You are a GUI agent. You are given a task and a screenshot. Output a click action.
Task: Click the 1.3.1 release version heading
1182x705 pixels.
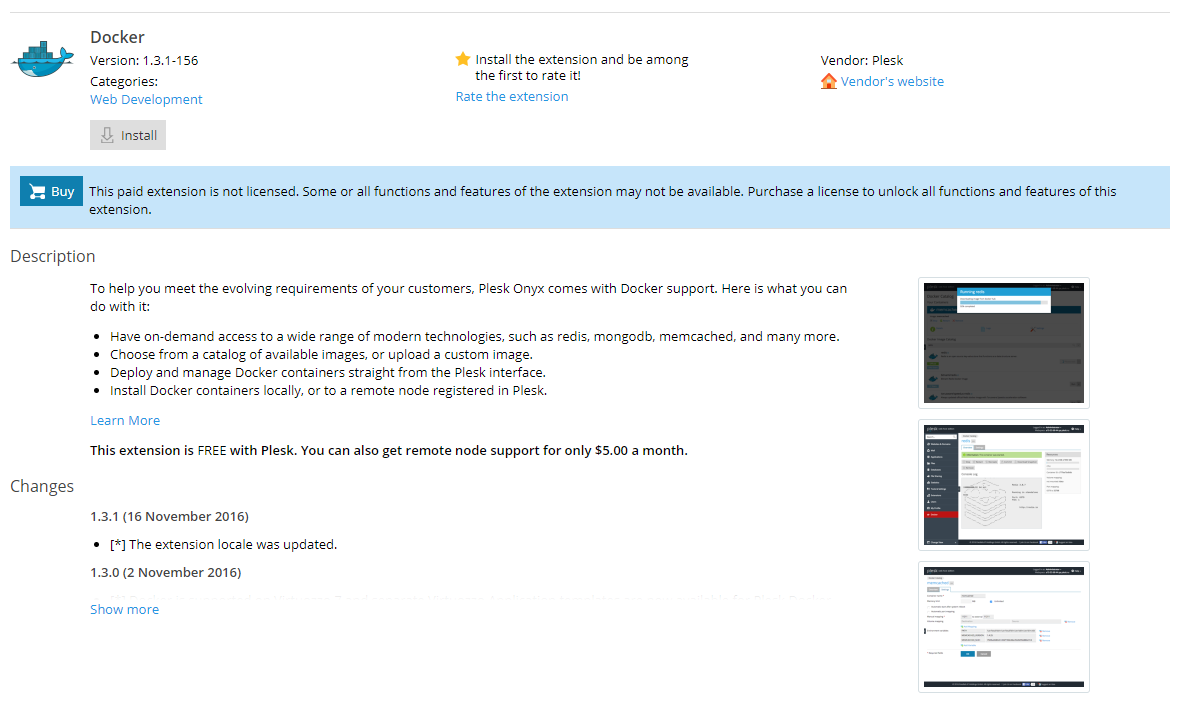pyautogui.click(x=169, y=517)
